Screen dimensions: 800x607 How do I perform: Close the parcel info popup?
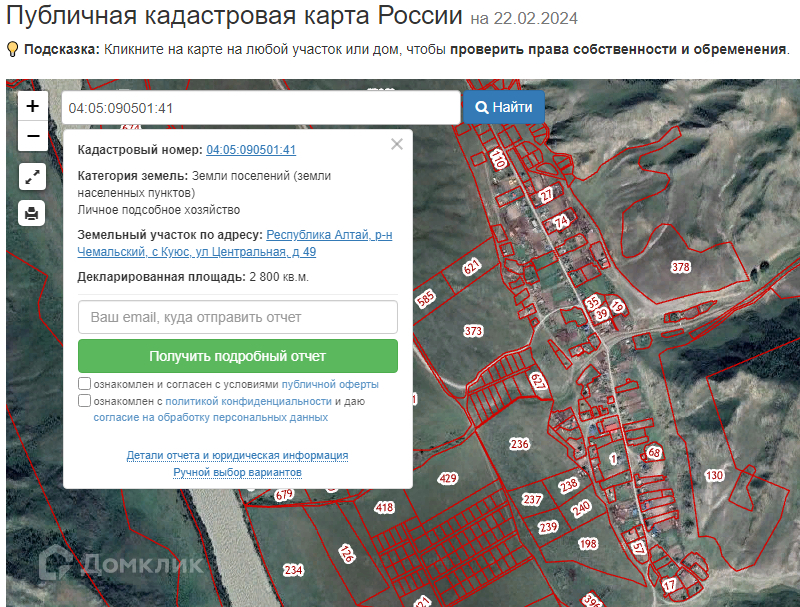(397, 144)
